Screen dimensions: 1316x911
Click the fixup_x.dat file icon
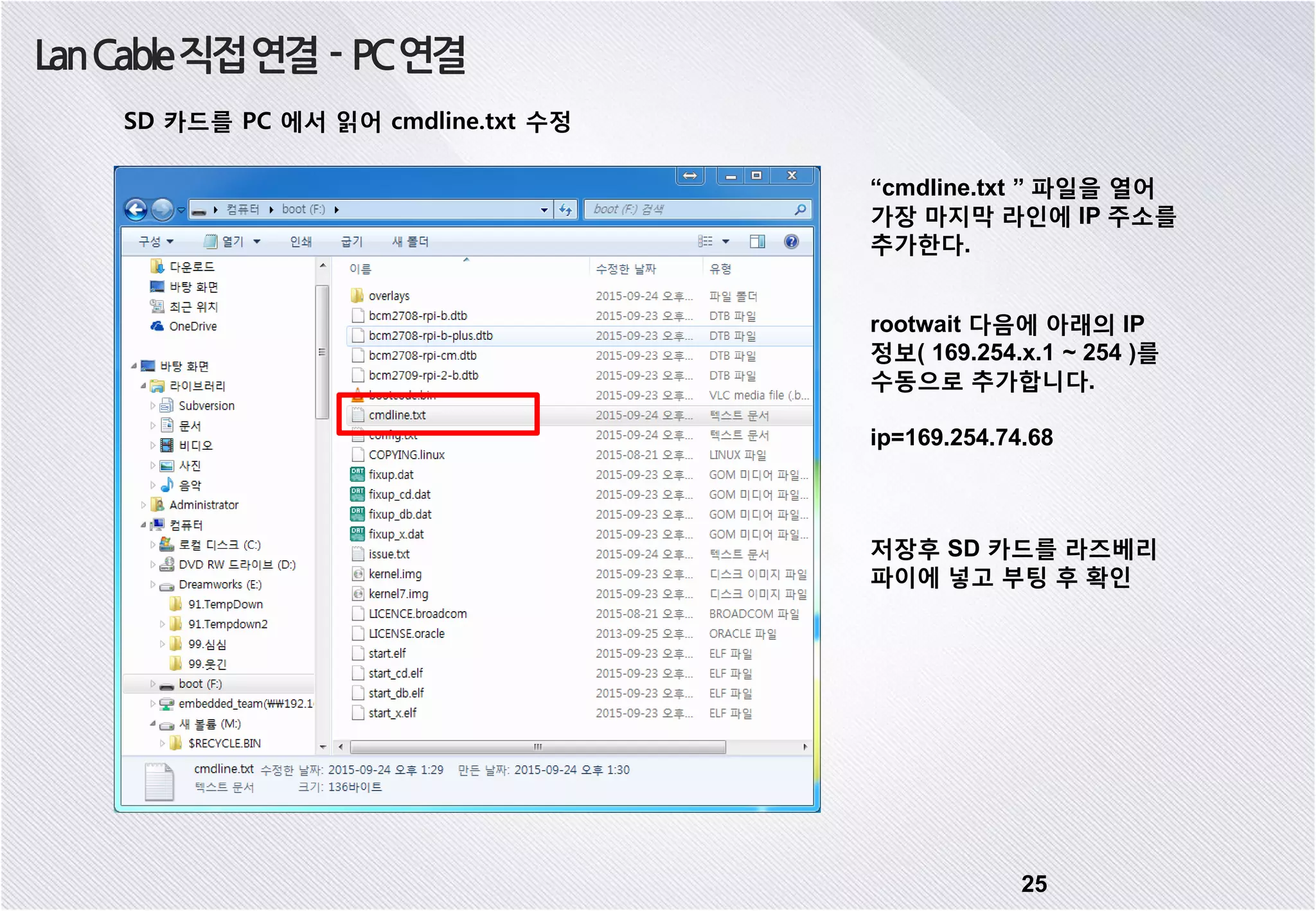tap(357, 535)
